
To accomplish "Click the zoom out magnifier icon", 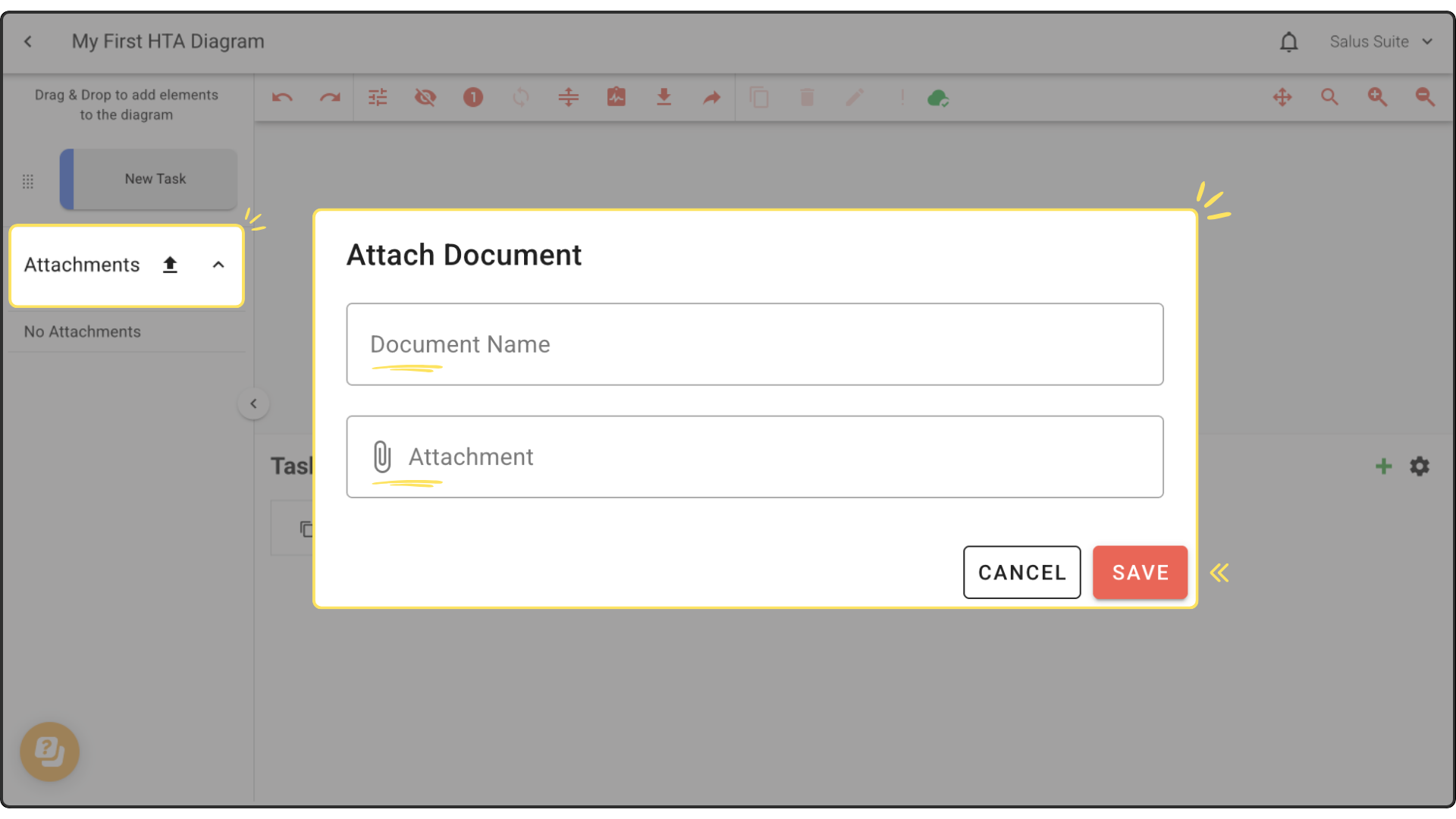I will click(1425, 97).
